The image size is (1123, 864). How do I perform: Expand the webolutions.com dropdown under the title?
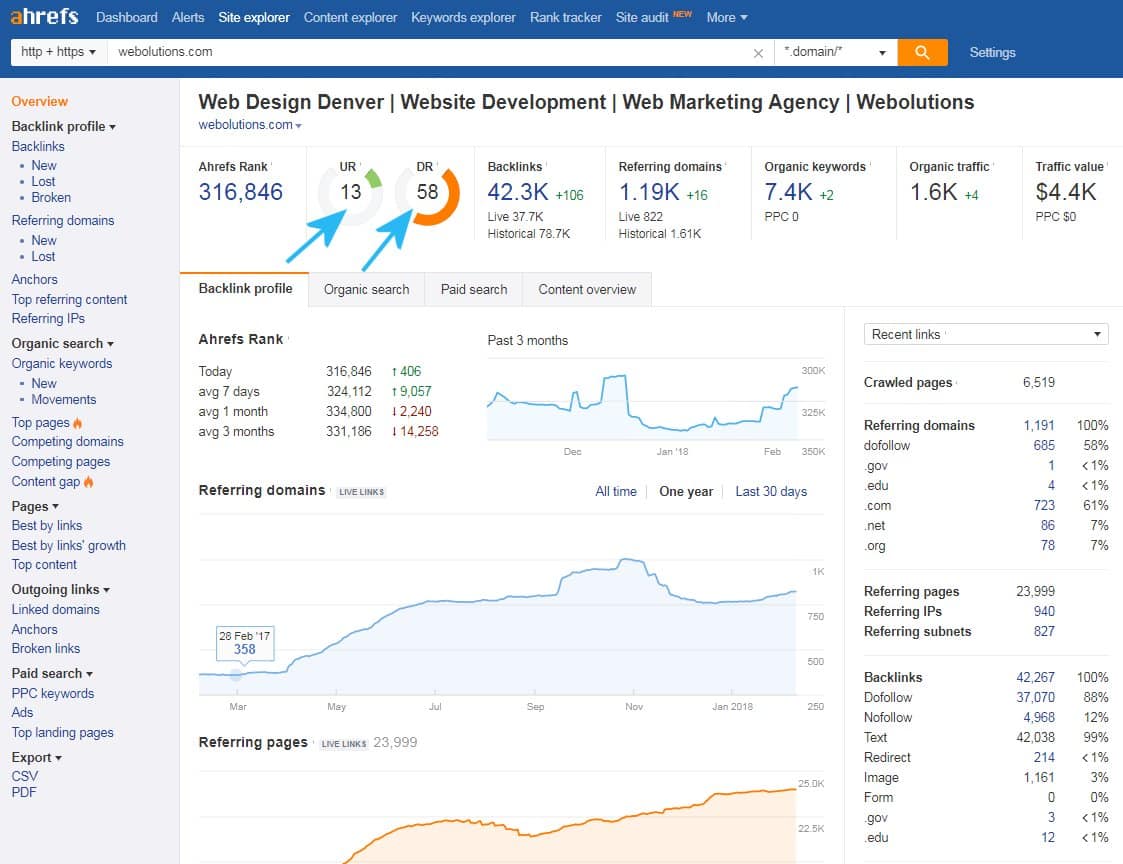[x=250, y=125]
